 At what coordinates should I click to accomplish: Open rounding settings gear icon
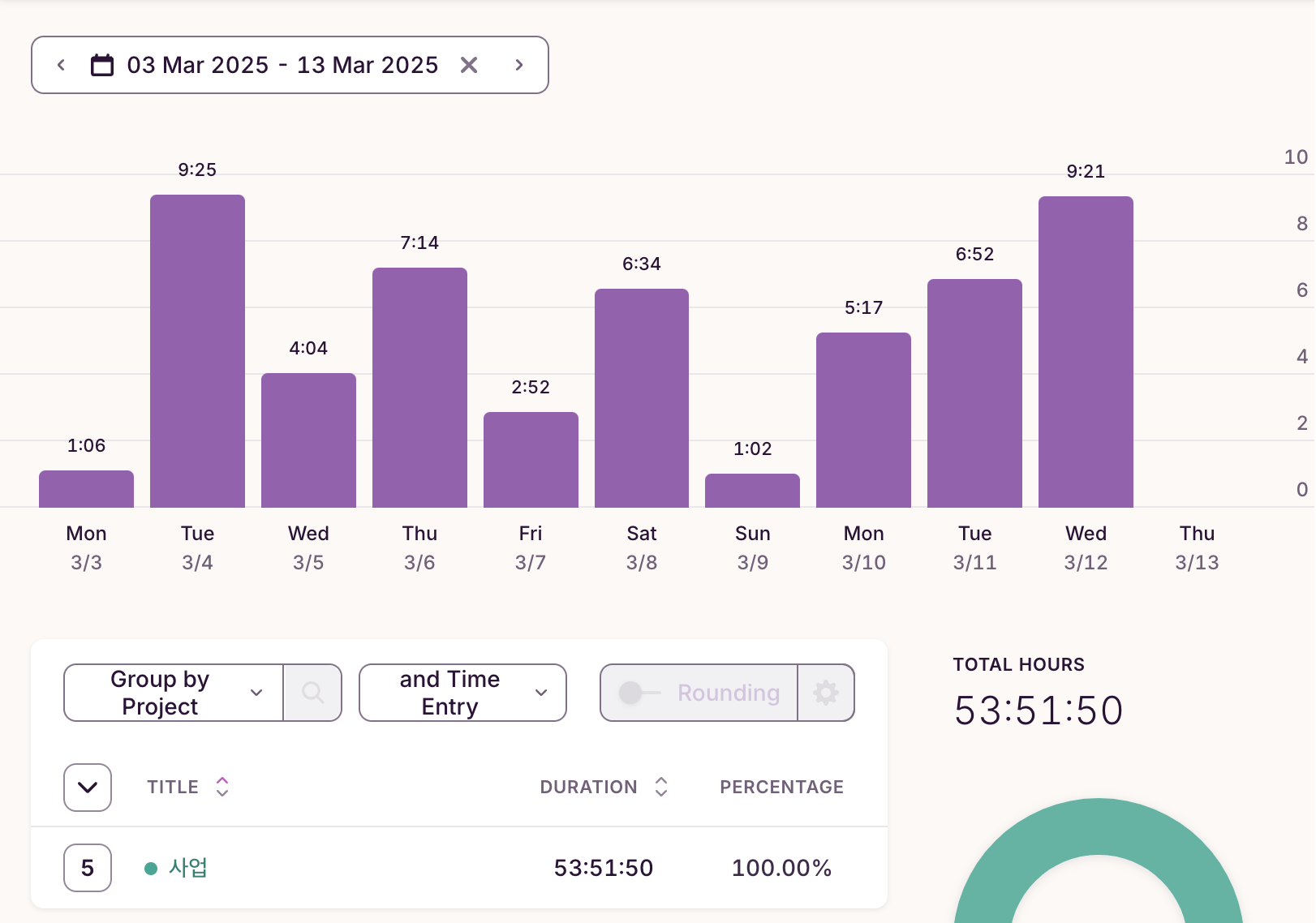[826, 693]
